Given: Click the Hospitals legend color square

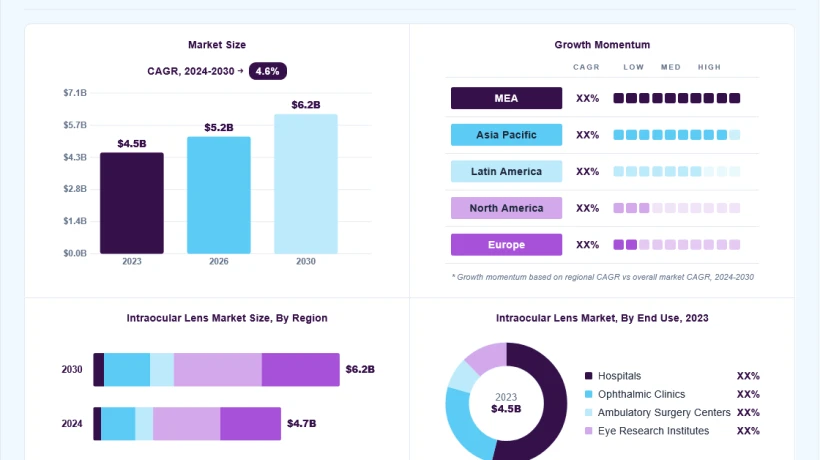Looking at the screenshot, I should [588, 376].
